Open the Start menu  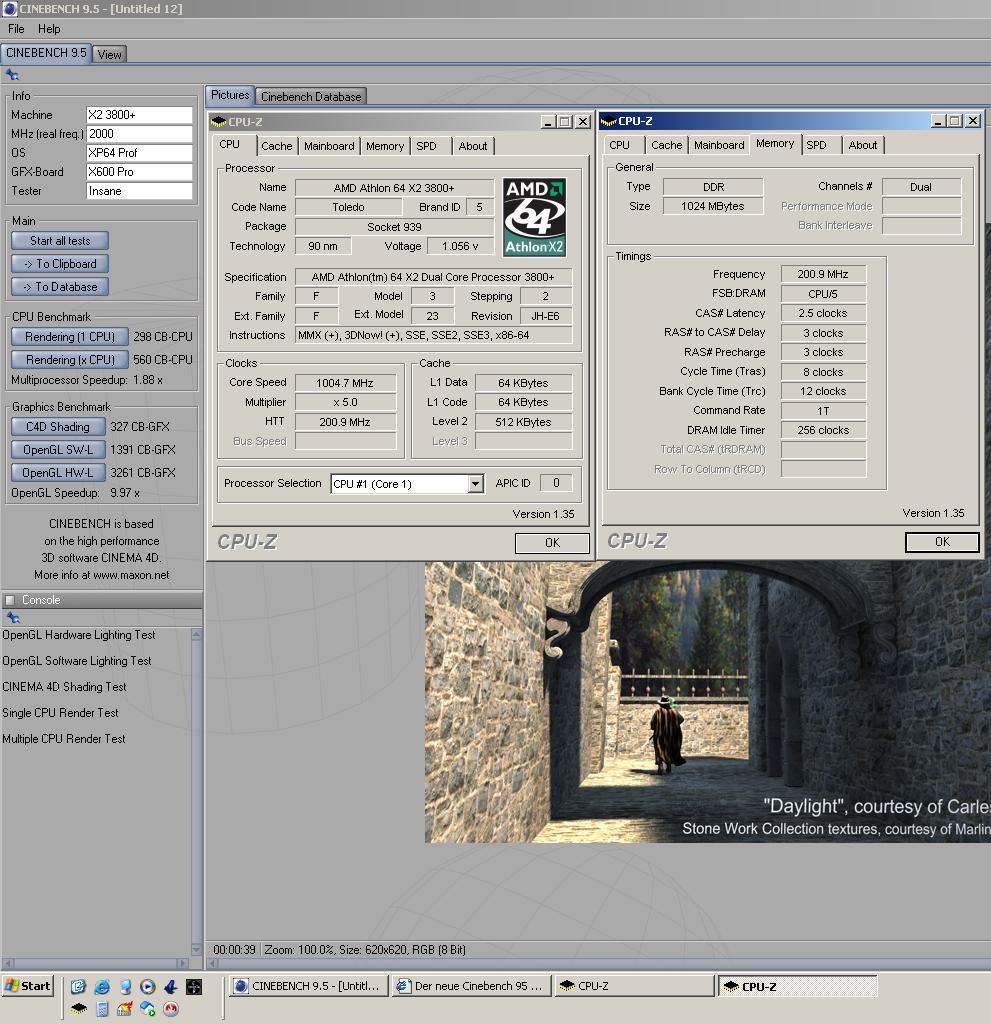[27, 986]
